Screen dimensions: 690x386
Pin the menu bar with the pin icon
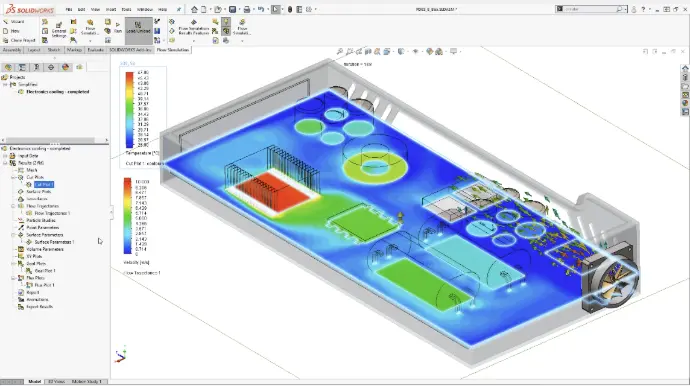coord(179,9)
